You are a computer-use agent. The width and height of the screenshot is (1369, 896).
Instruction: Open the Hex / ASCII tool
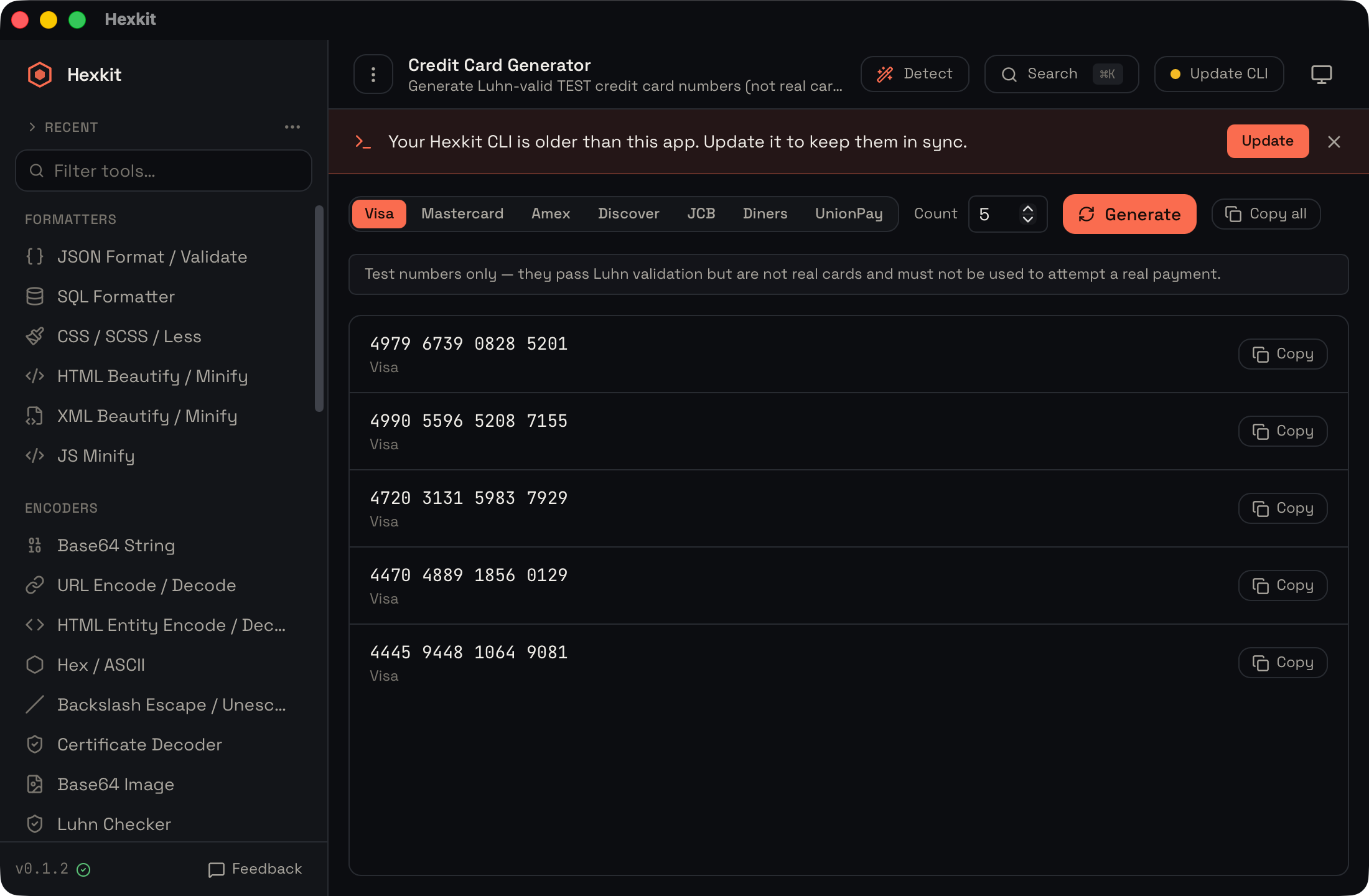pyautogui.click(x=164, y=665)
